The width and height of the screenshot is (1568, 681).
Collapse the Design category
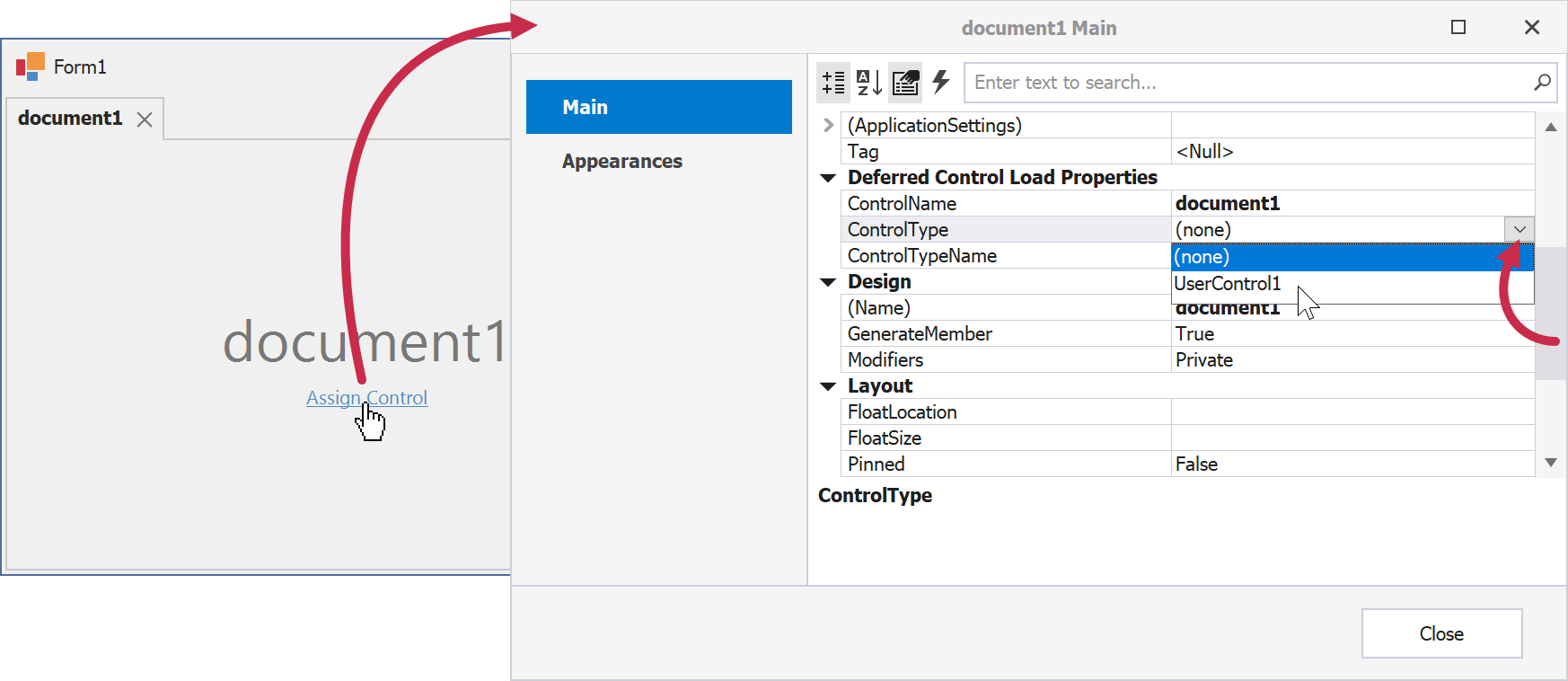pos(828,282)
